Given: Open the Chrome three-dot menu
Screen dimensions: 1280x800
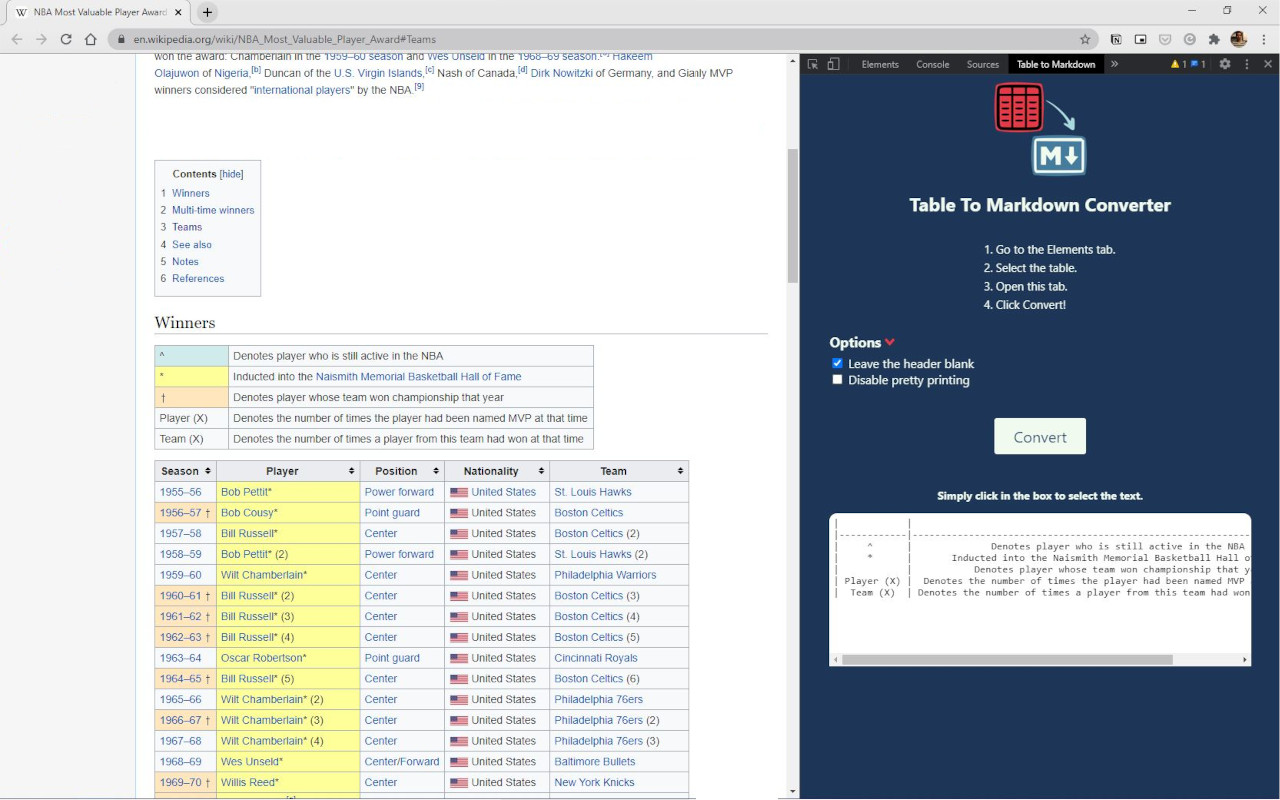Looking at the screenshot, I should coord(1264,39).
